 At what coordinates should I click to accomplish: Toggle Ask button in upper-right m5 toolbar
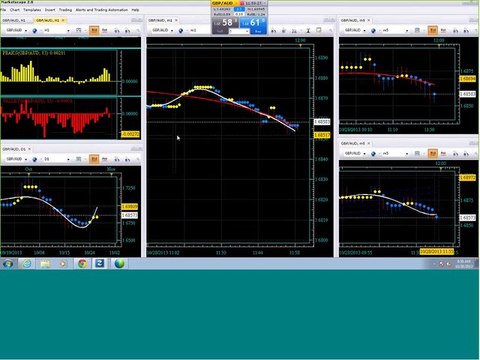point(443,30)
